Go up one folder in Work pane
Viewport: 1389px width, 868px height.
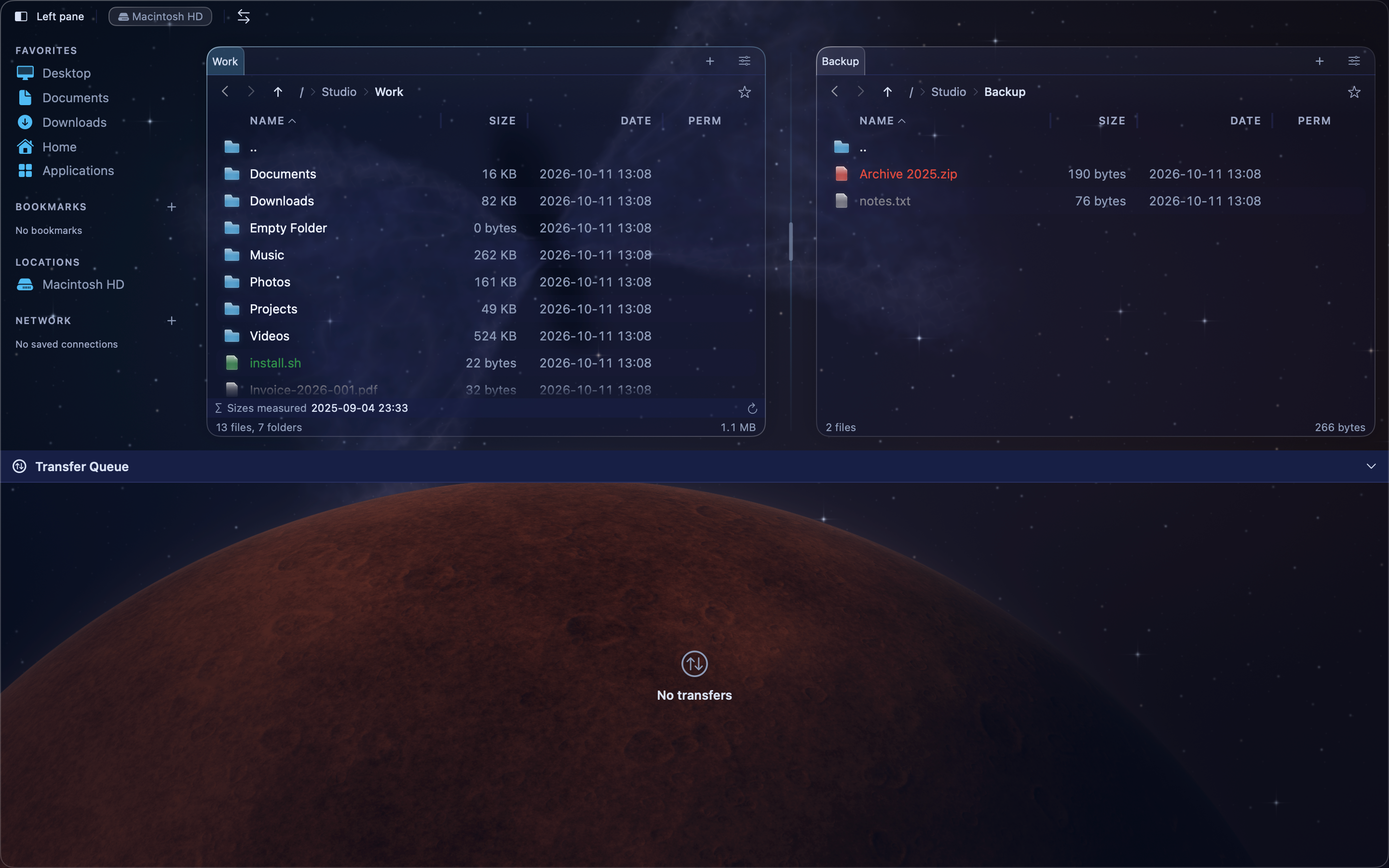(x=278, y=92)
